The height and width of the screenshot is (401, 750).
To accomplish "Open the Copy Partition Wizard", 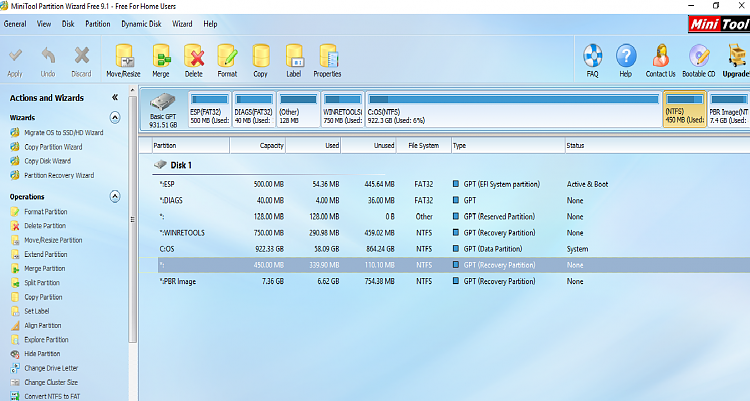I will pyautogui.click(x=53, y=147).
